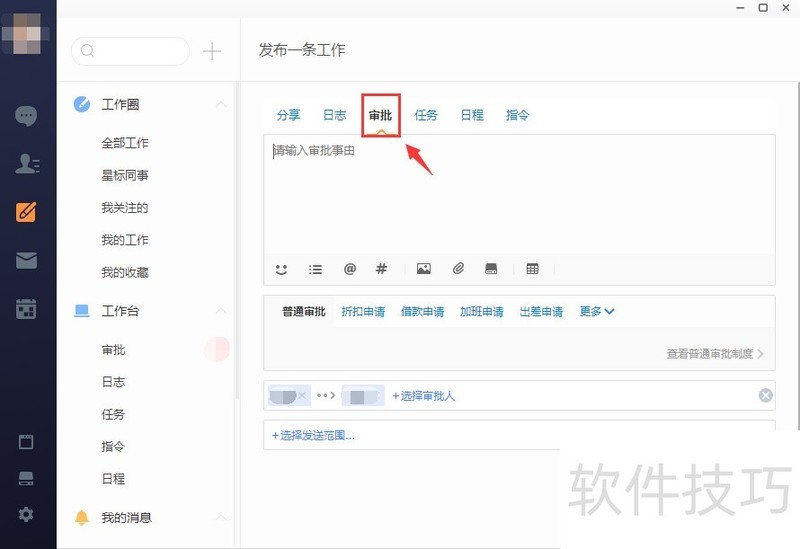Open 星标同事 in the sidebar

(125, 176)
